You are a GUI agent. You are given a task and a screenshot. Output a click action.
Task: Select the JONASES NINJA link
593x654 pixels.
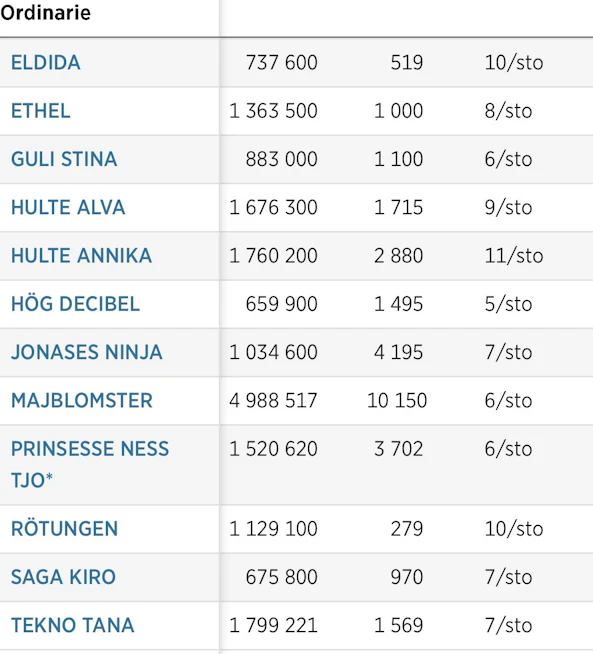86,352
